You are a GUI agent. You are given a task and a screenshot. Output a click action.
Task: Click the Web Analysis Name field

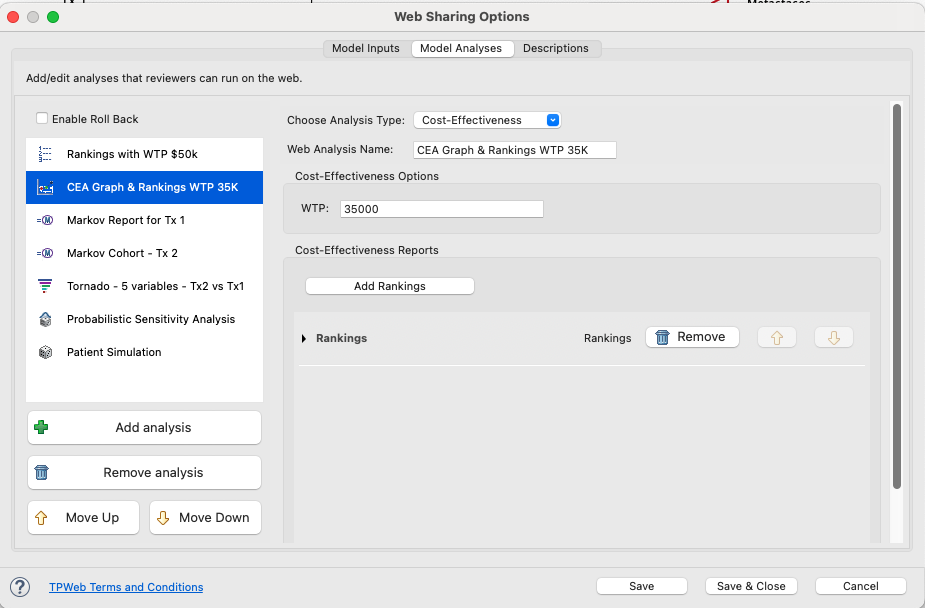click(515, 150)
